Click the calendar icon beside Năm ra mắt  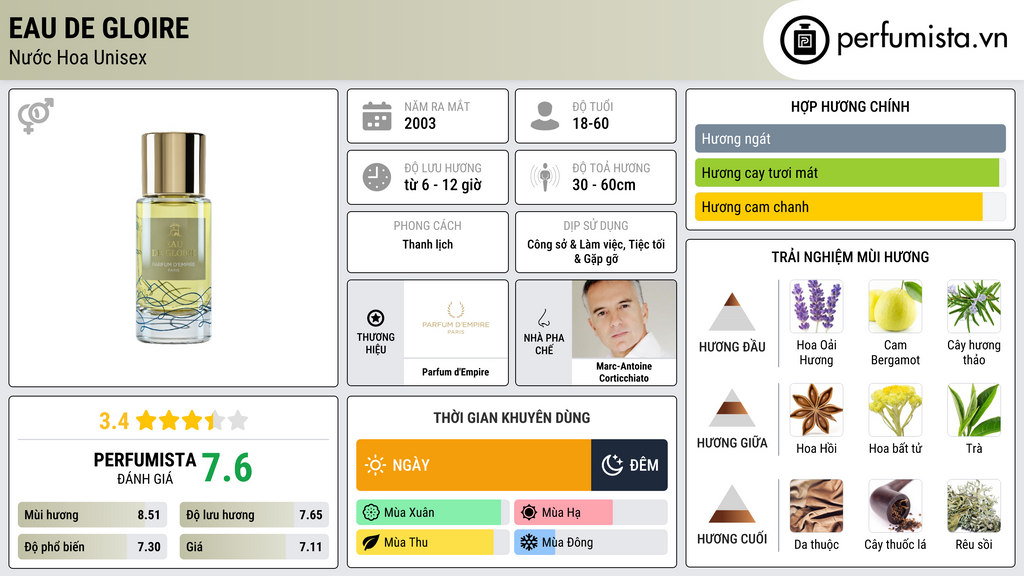pos(377,116)
